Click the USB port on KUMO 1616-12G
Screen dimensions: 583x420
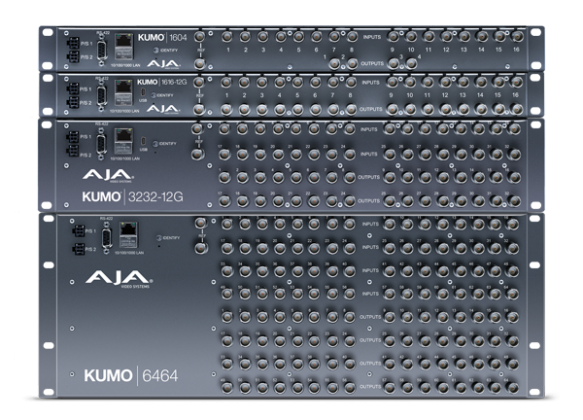[143, 92]
